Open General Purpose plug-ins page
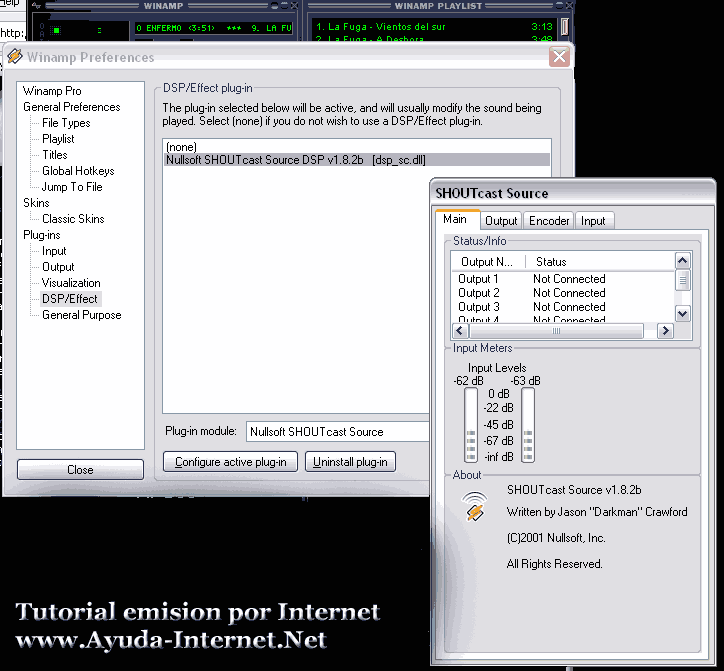Screen dimensions: 724x671 [82, 315]
